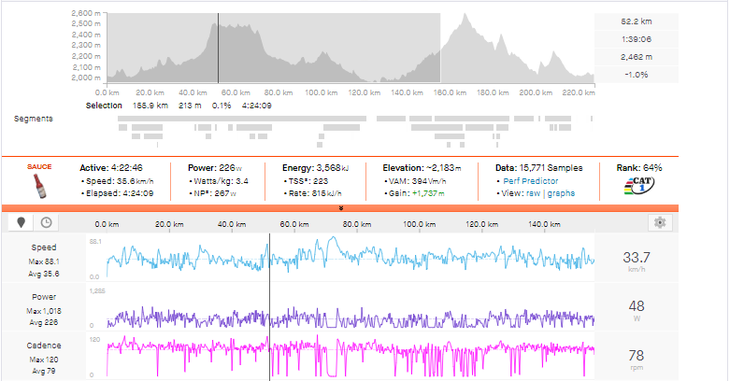Screen dimensions: 730x381
Task: Switch chart axis to distance with pin icon
Action: tap(21, 223)
